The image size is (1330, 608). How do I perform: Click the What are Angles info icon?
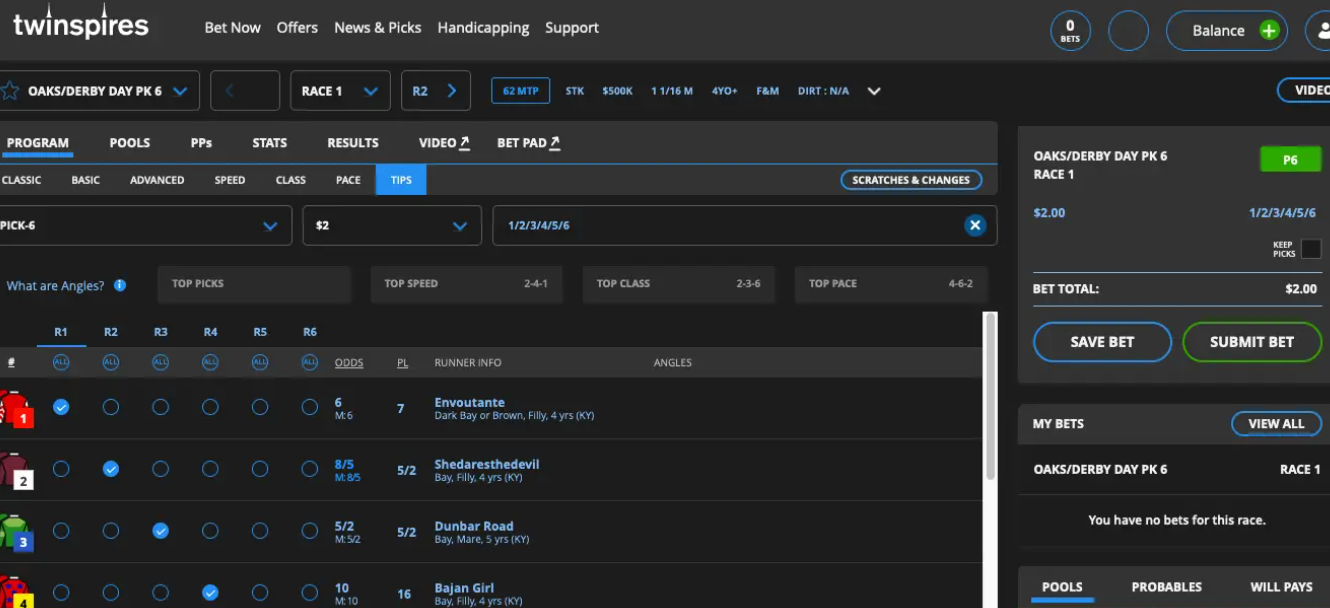(x=120, y=285)
